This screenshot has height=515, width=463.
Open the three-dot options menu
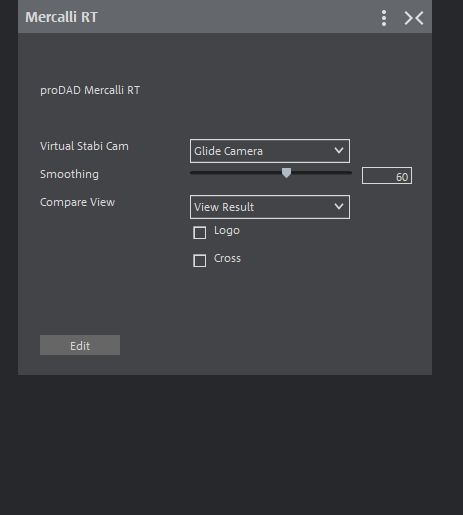point(384,18)
